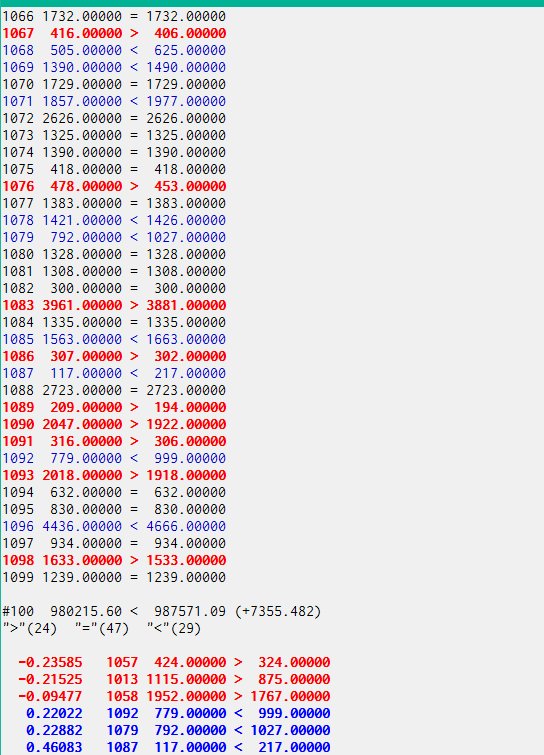Click red row 1089 with 209.00000 > 194.00000
This screenshot has height=755, width=544.
114,407
